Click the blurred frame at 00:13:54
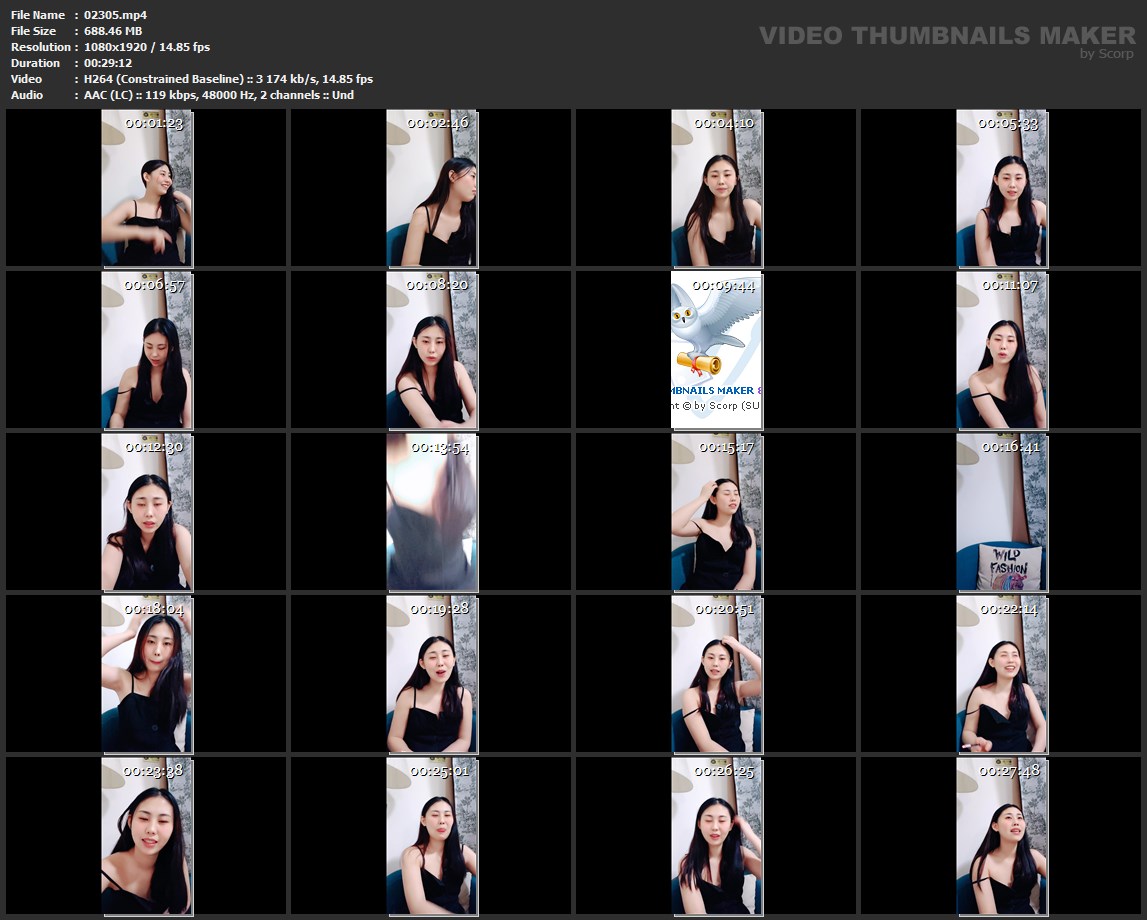1147x920 pixels. pos(431,512)
